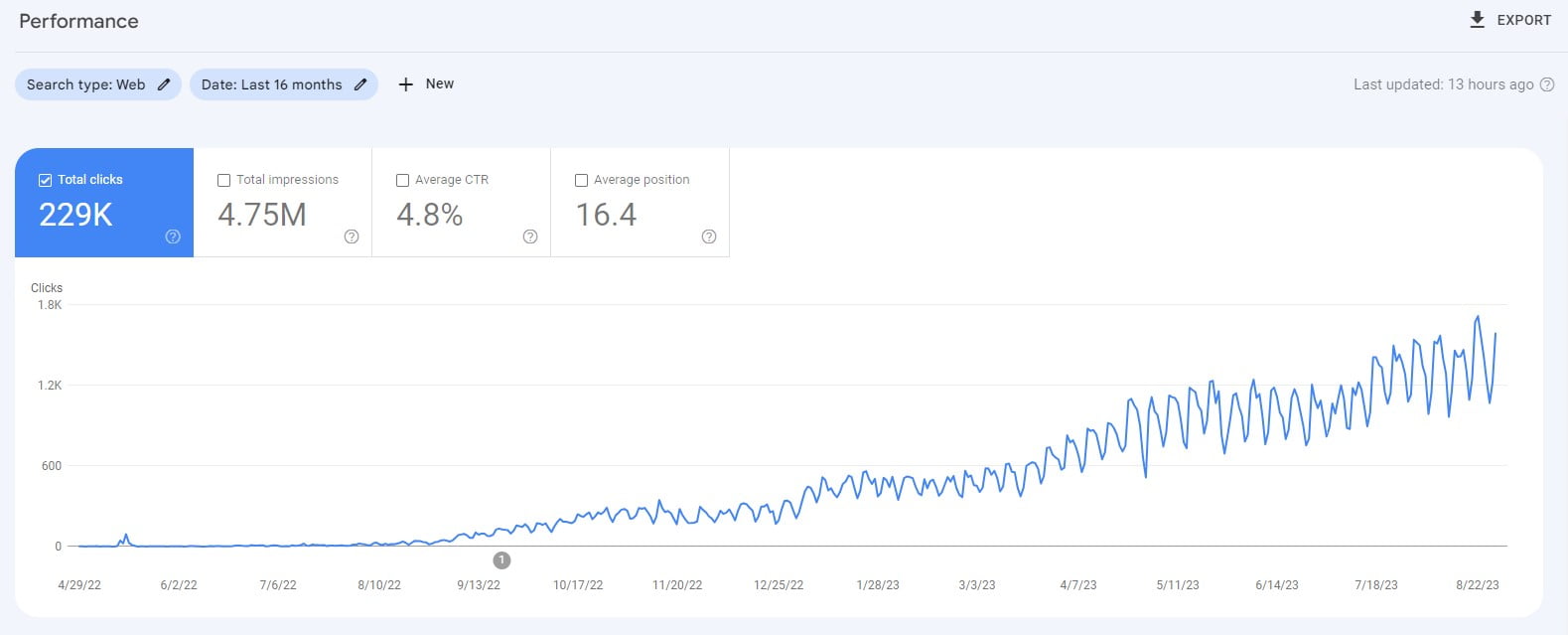Select the 229K total clicks value

(x=75, y=215)
